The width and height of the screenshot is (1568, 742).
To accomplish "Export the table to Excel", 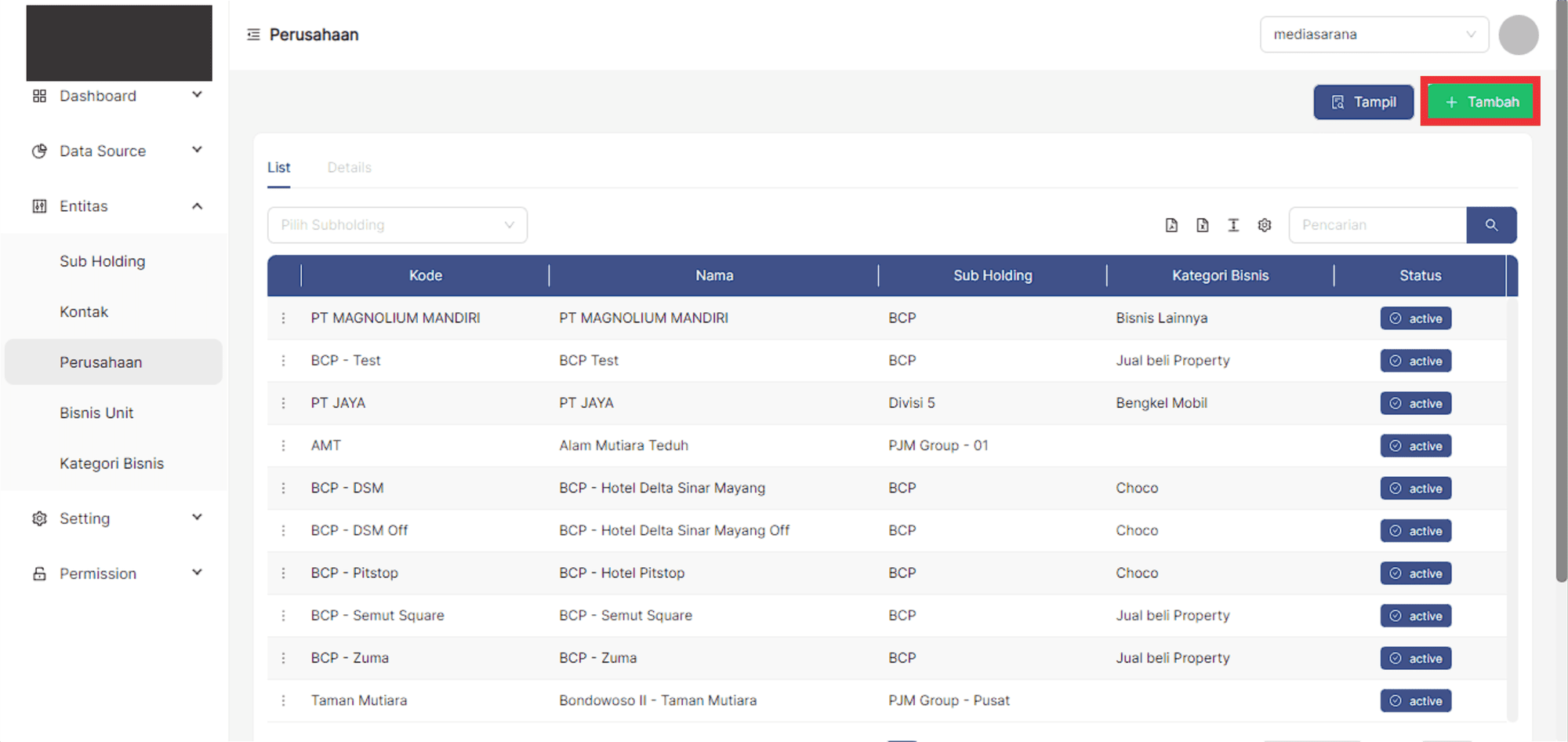I will [1202, 225].
